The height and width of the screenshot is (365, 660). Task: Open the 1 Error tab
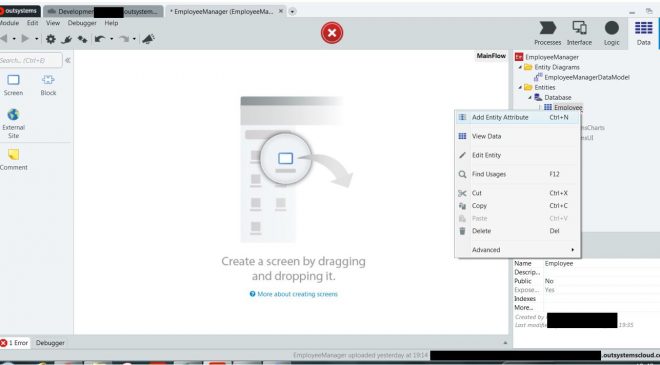[14, 343]
